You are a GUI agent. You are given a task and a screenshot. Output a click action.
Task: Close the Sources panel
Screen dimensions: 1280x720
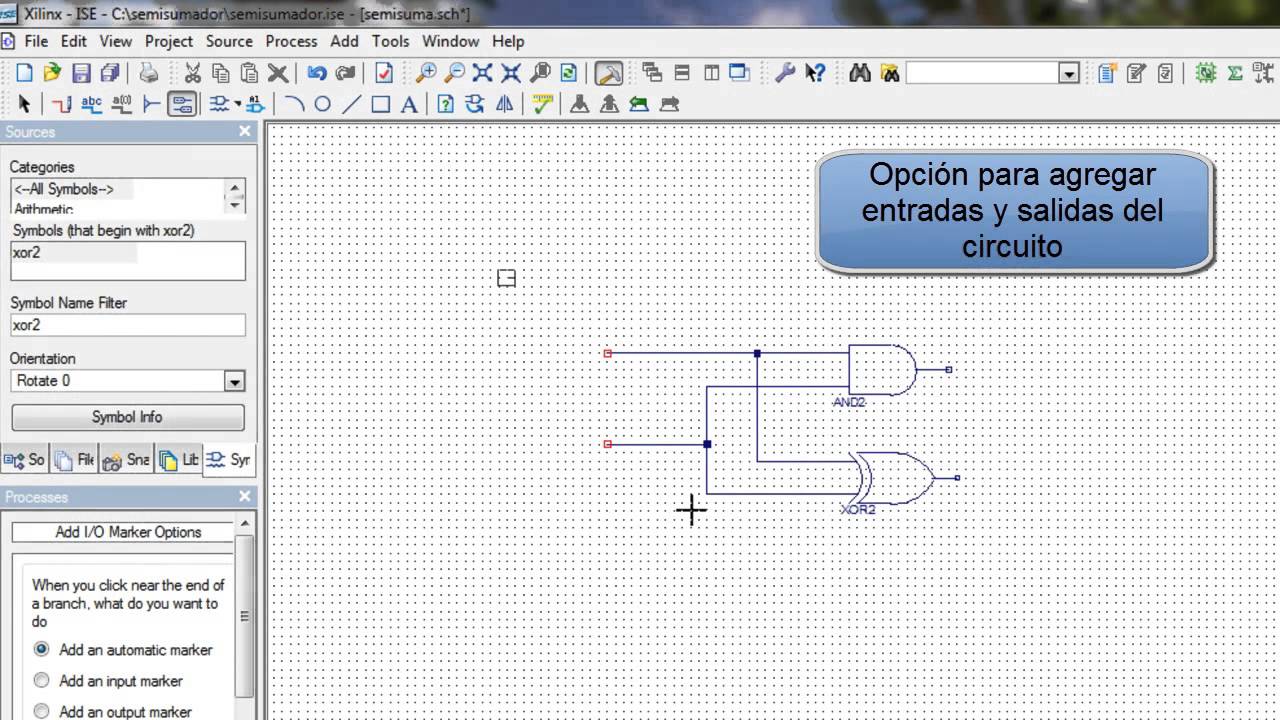245,131
